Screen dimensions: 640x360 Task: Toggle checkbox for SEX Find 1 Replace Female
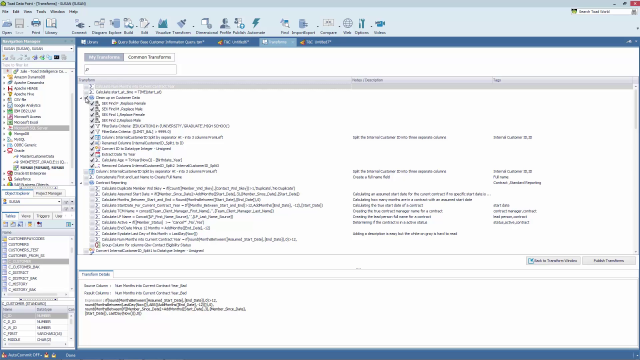92,115
